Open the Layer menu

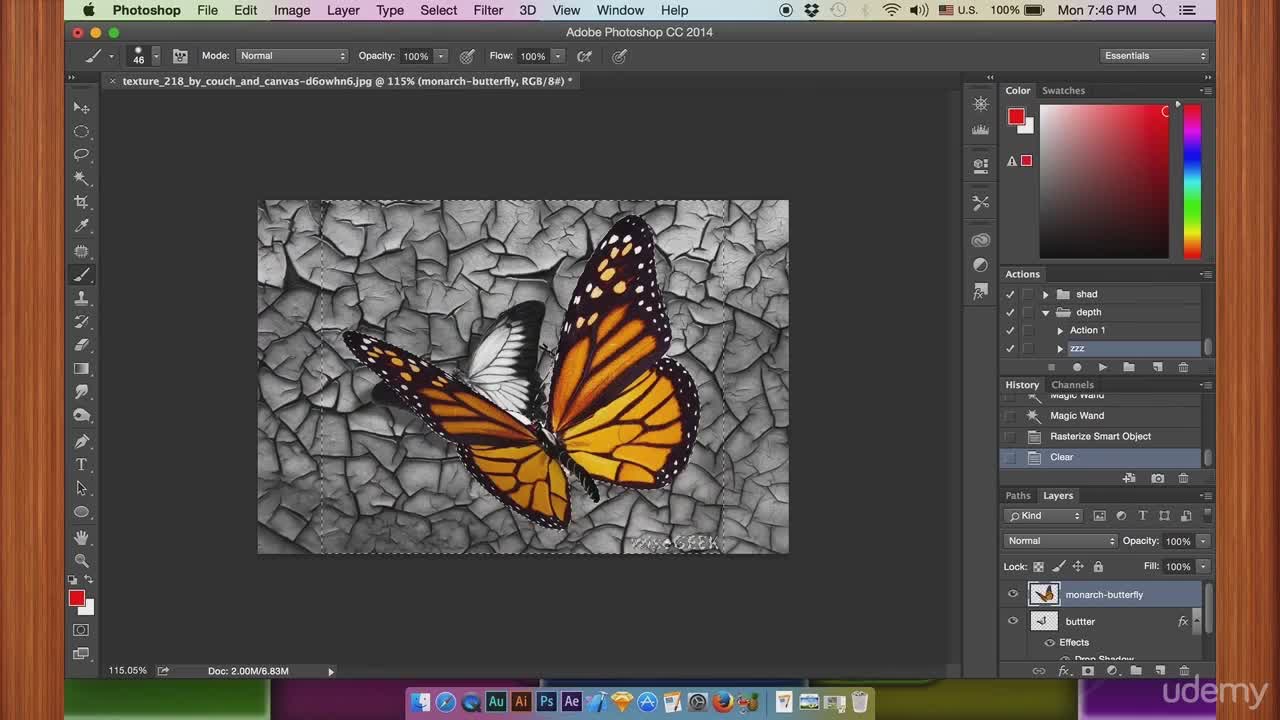343,10
